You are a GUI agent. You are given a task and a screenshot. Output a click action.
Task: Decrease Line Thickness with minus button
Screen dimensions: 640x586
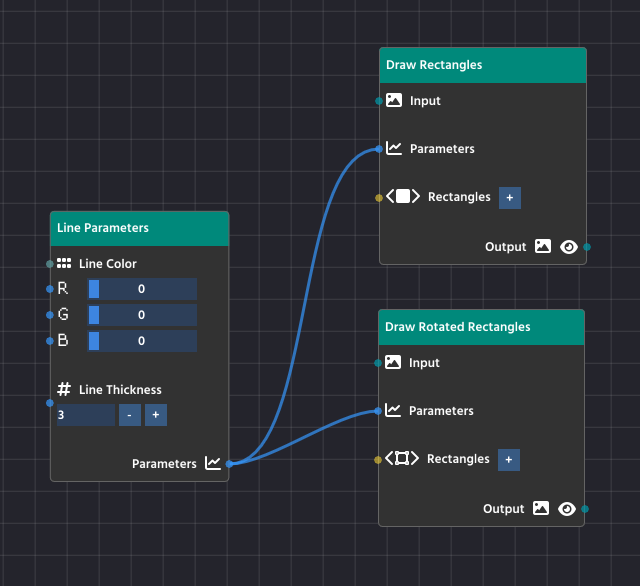point(130,415)
